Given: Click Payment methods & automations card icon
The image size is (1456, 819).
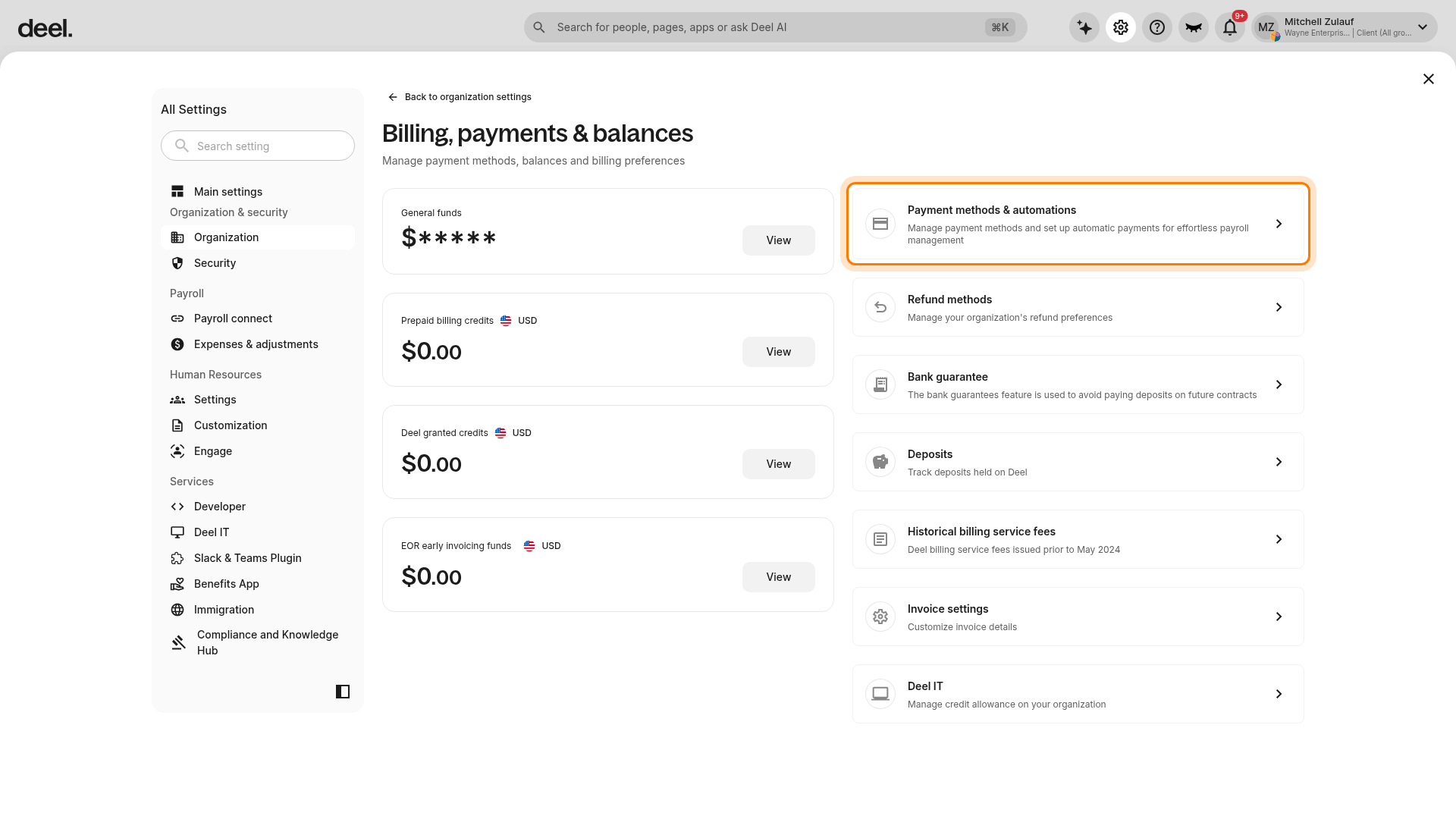Looking at the screenshot, I should 880,224.
